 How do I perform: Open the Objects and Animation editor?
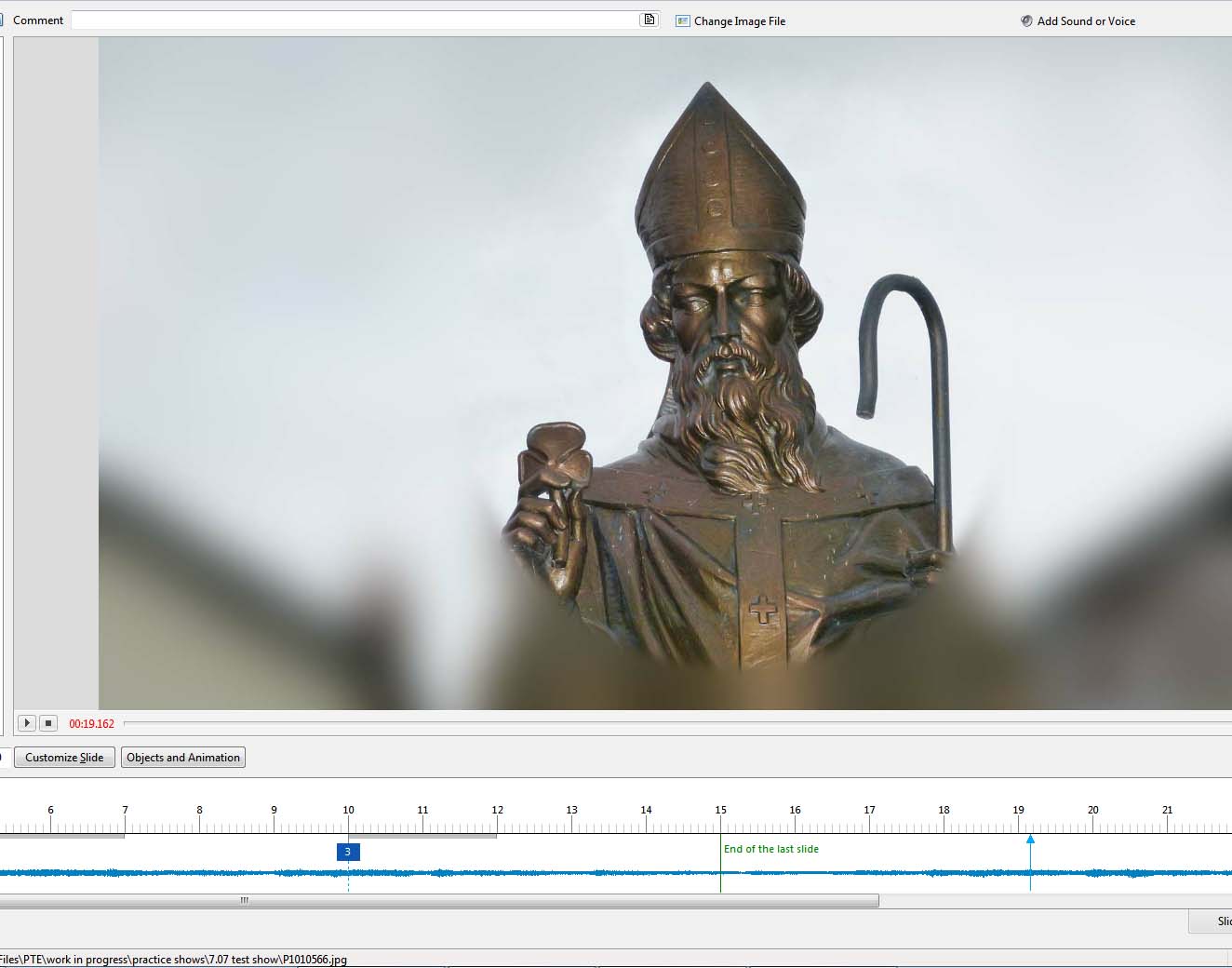point(183,758)
